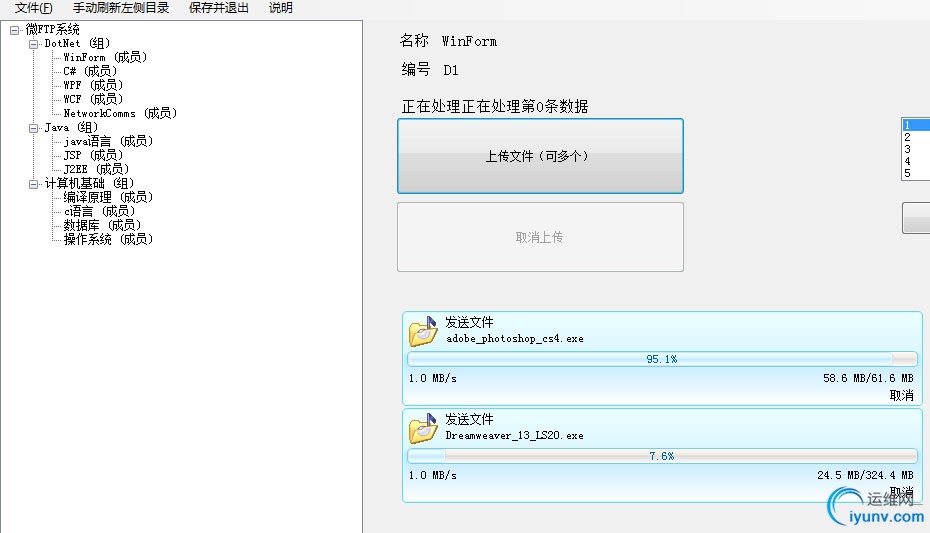Click the 上传文件（可多个）button
Image resolution: width=930 pixels, height=533 pixels.
tap(540, 156)
